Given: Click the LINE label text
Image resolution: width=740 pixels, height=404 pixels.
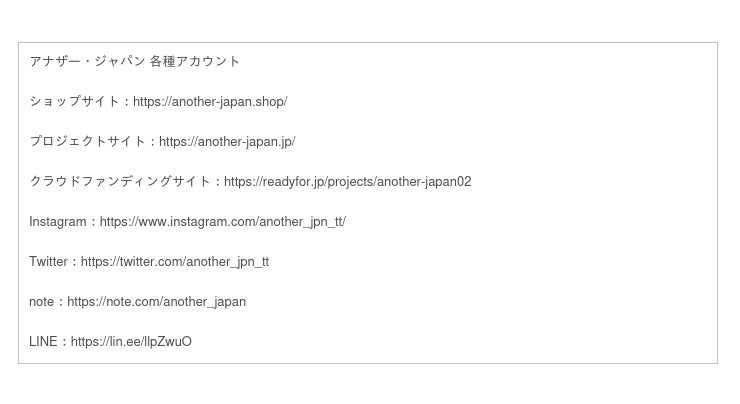Looking at the screenshot, I should (x=44, y=342).
